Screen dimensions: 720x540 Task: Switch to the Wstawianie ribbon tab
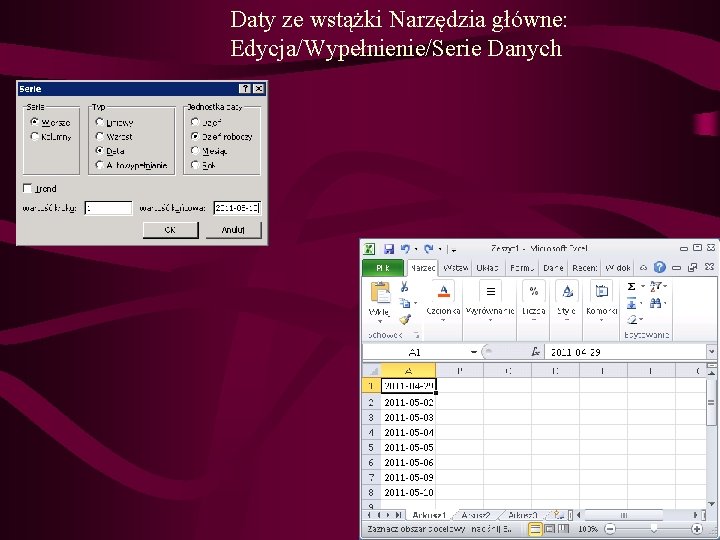tap(456, 268)
